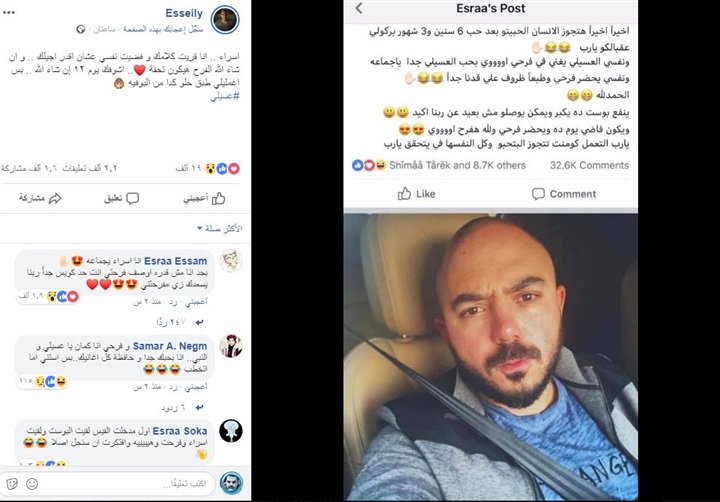Expand the 6 replies under Samar
Screen dimensions: 720x502
pos(182,408)
